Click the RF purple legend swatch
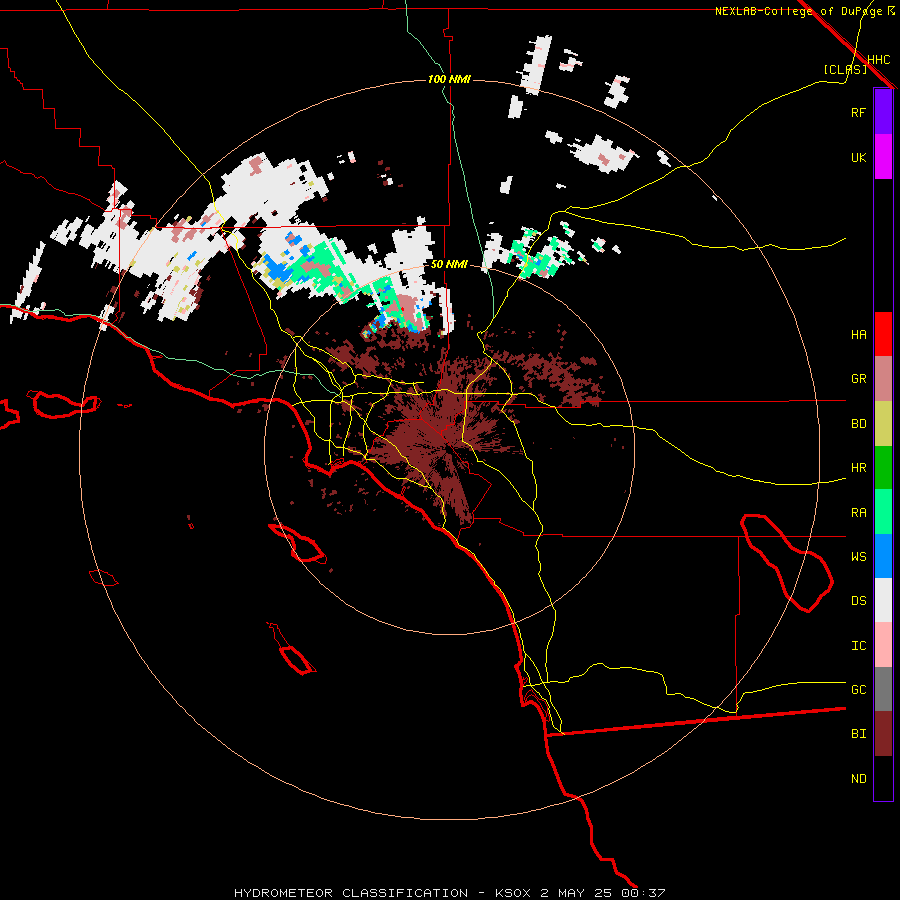 [x=883, y=112]
